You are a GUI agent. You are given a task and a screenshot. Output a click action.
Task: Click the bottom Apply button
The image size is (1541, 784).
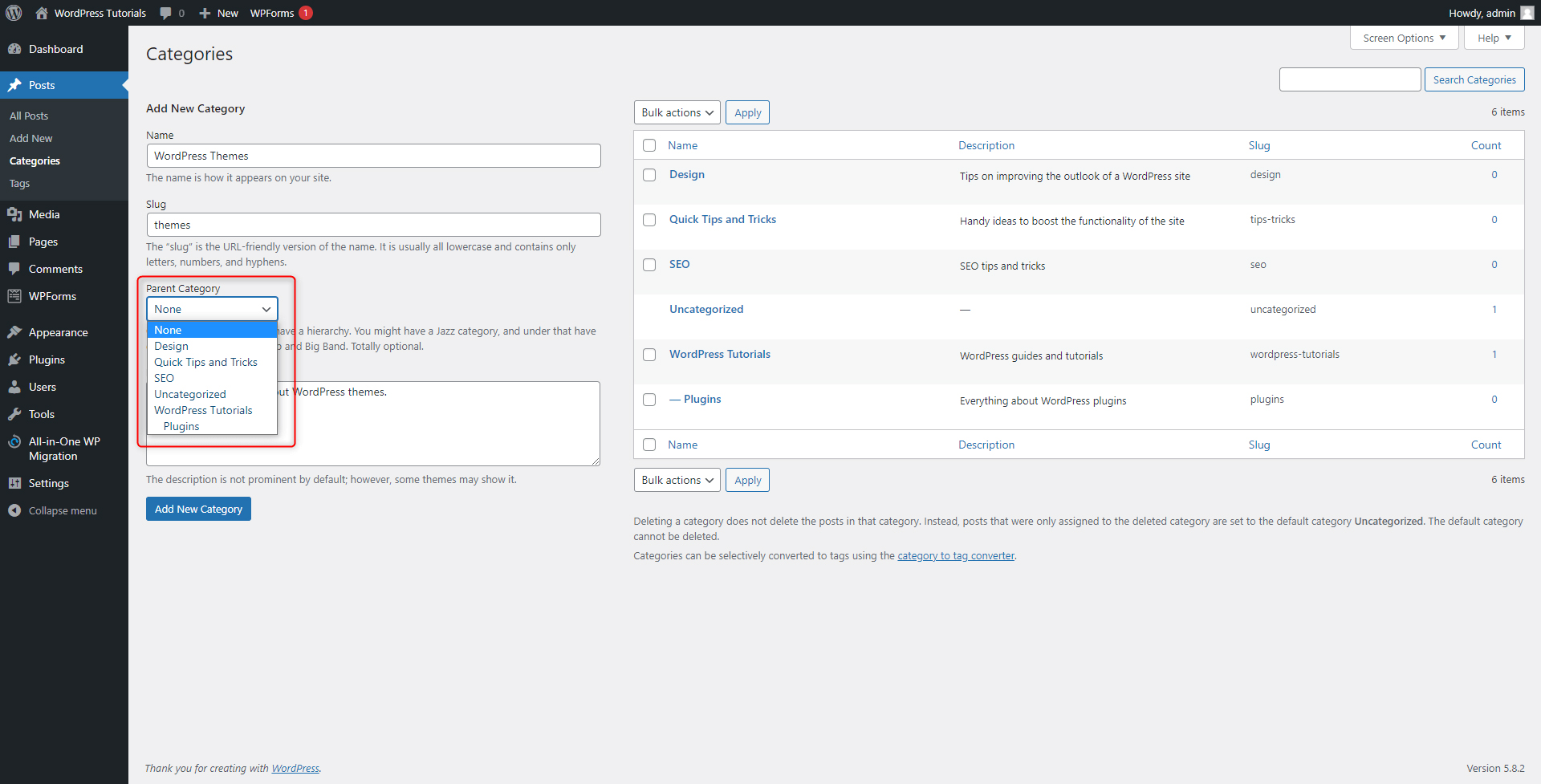pos(748,480)
